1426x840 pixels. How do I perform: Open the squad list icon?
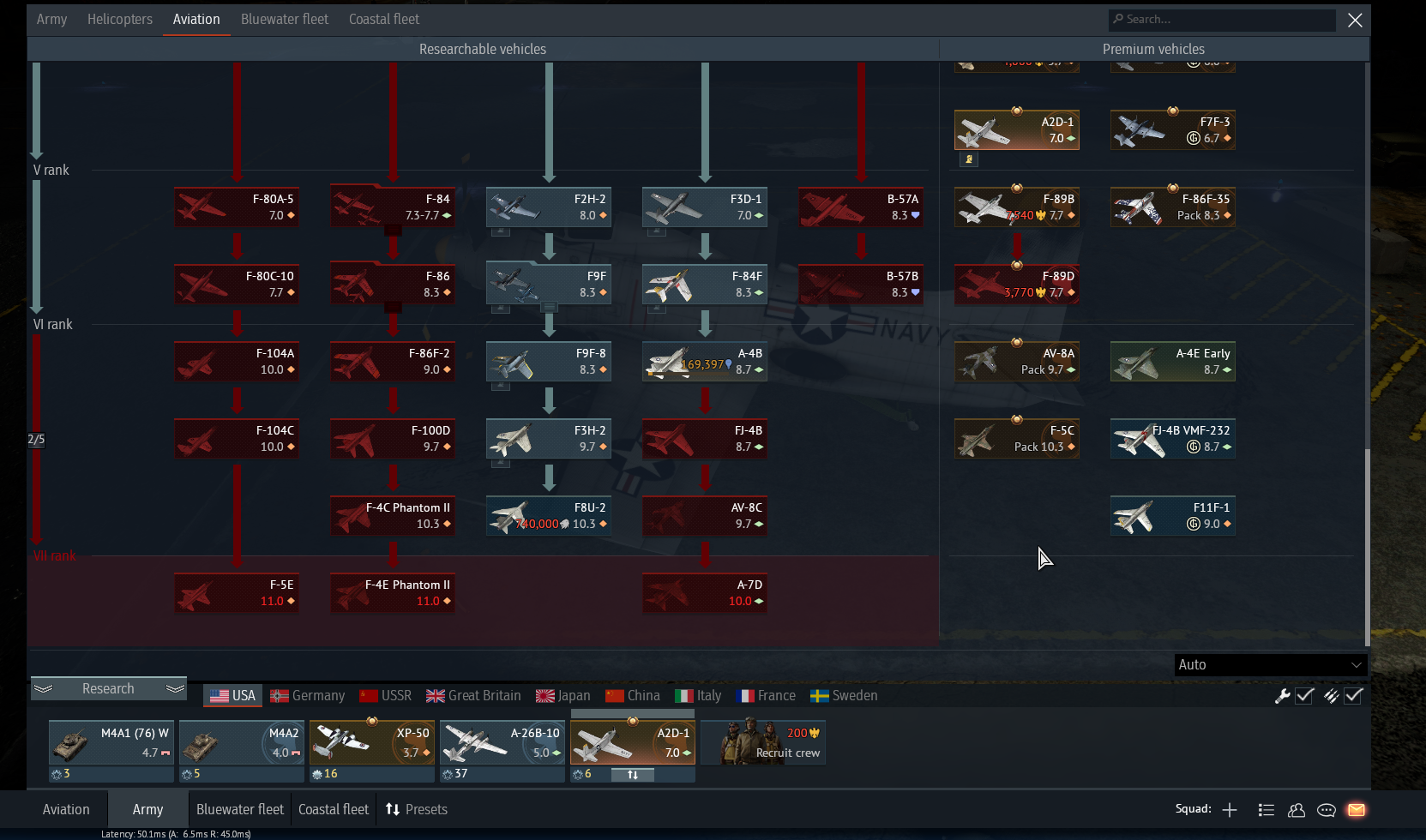(x=1266, y=810)
